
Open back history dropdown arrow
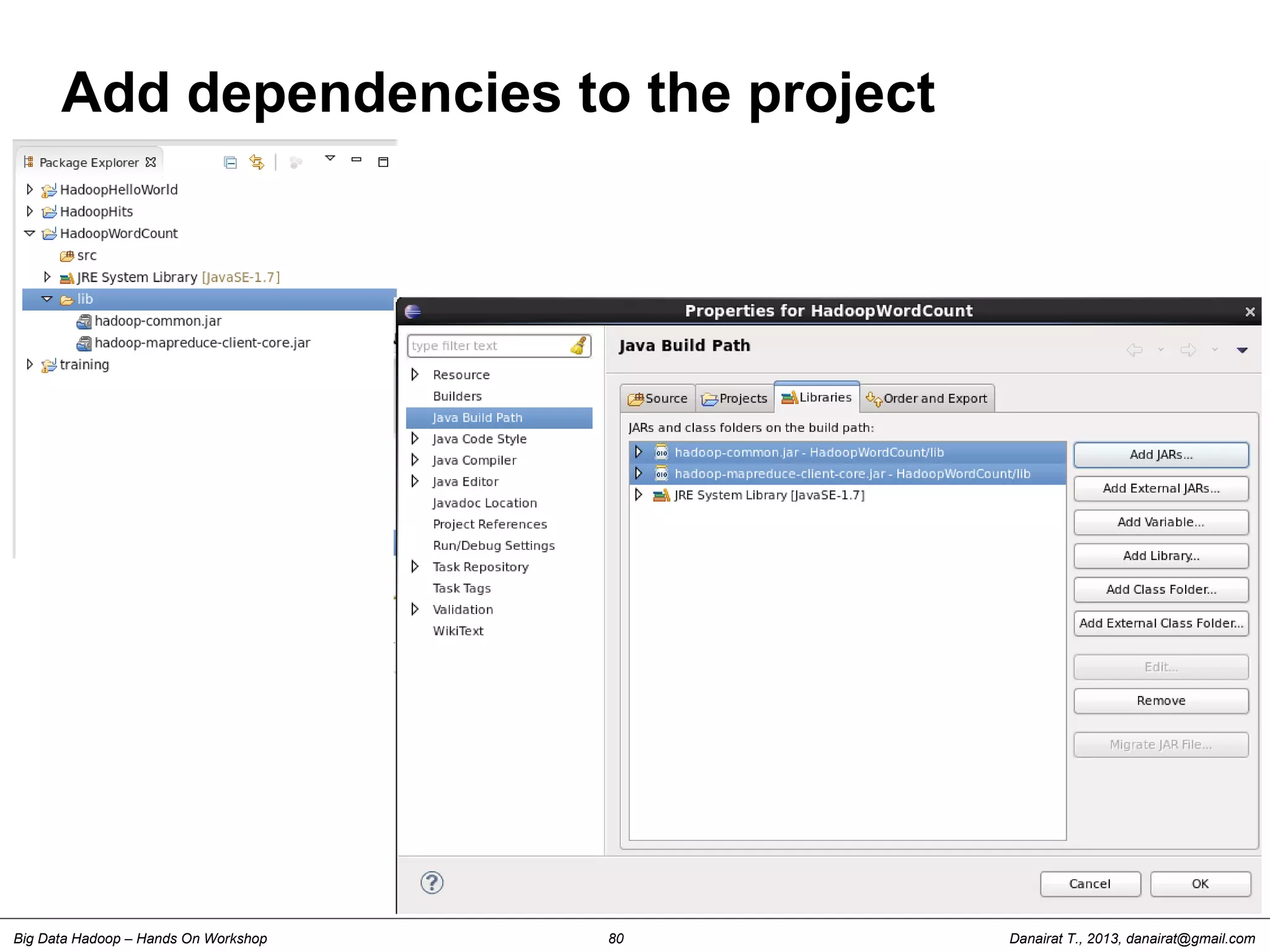click(x=1161, y=350)
